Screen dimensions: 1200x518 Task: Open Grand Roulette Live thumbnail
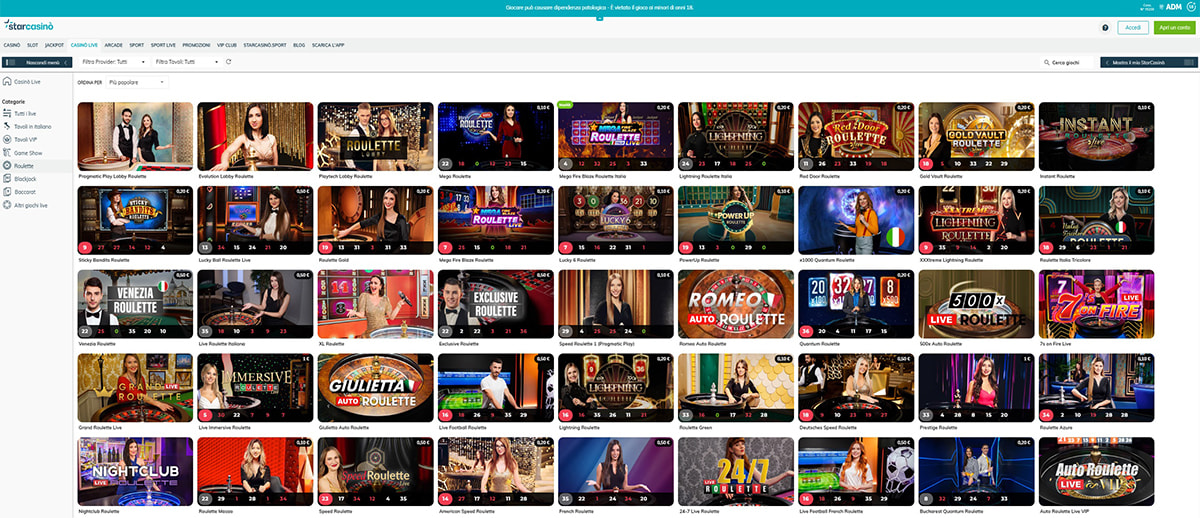point(136,388)
